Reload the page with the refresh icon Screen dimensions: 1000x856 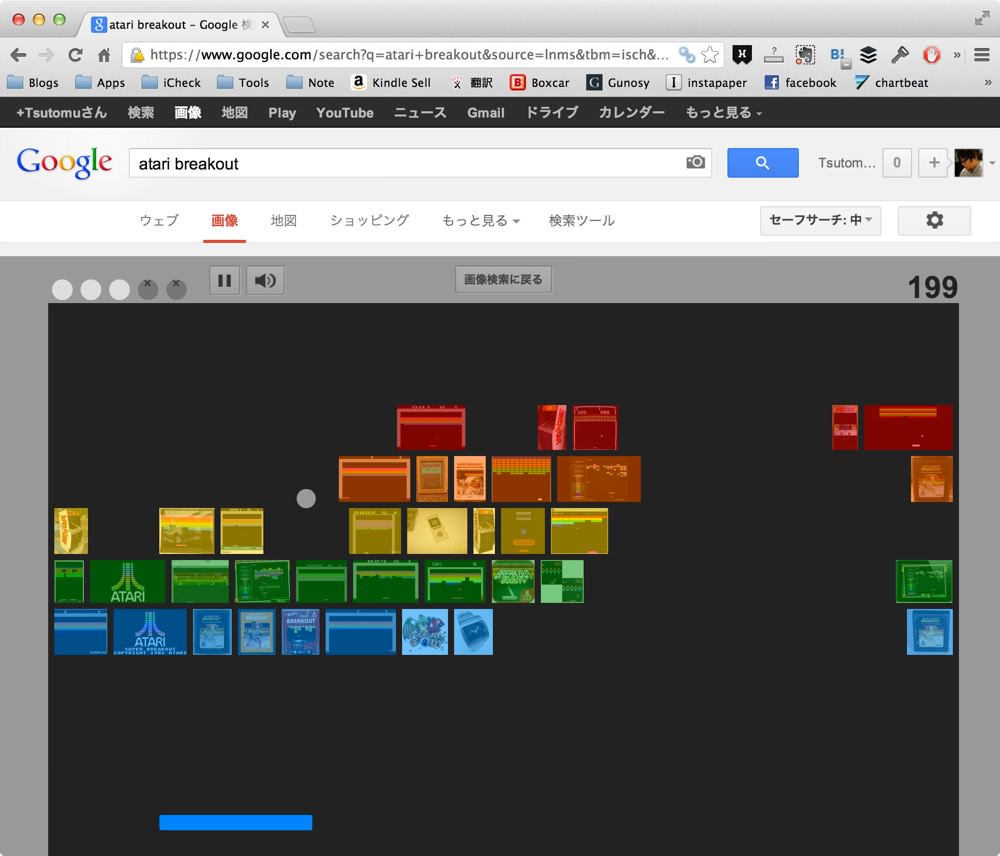tap(75, 55)
